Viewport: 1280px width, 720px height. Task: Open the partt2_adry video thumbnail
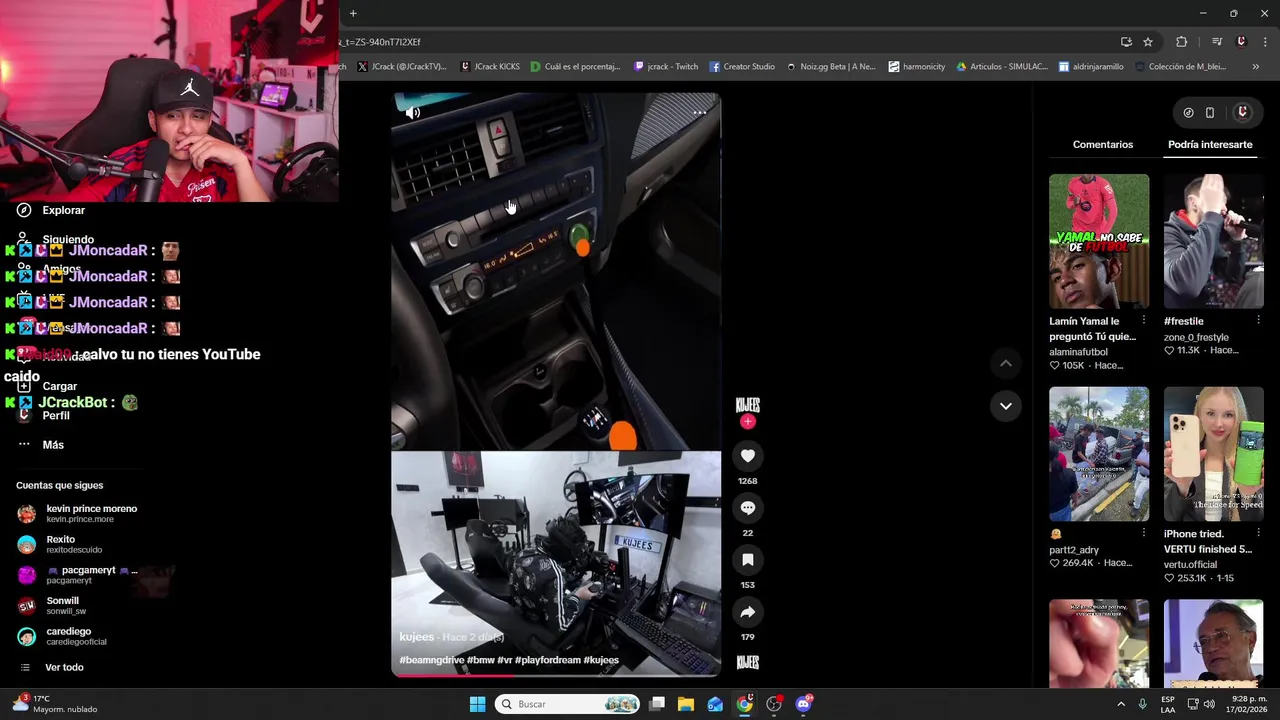(1098, 454)
